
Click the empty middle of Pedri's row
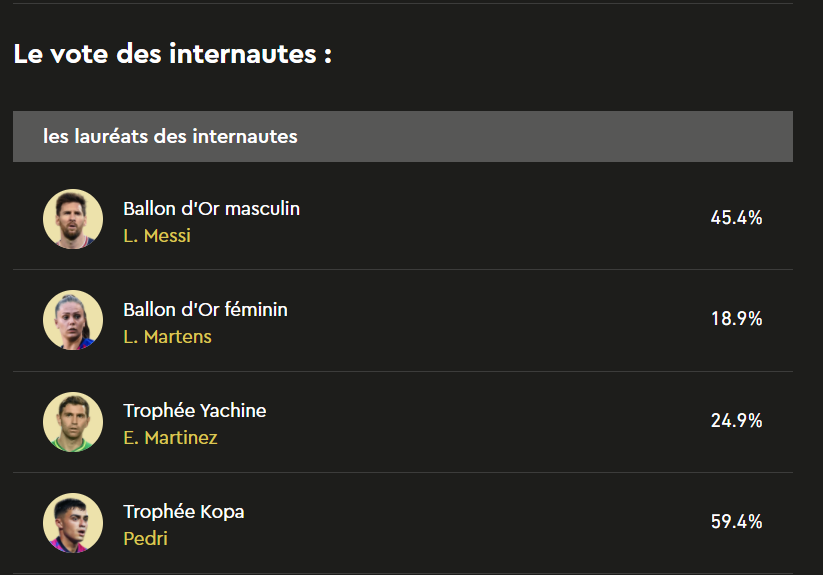472,523
